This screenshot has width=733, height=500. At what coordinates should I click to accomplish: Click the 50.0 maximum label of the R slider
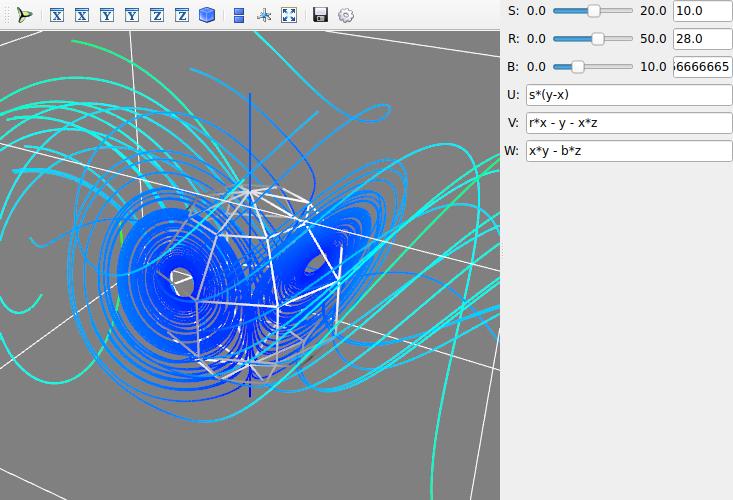(x=653, y=39)
